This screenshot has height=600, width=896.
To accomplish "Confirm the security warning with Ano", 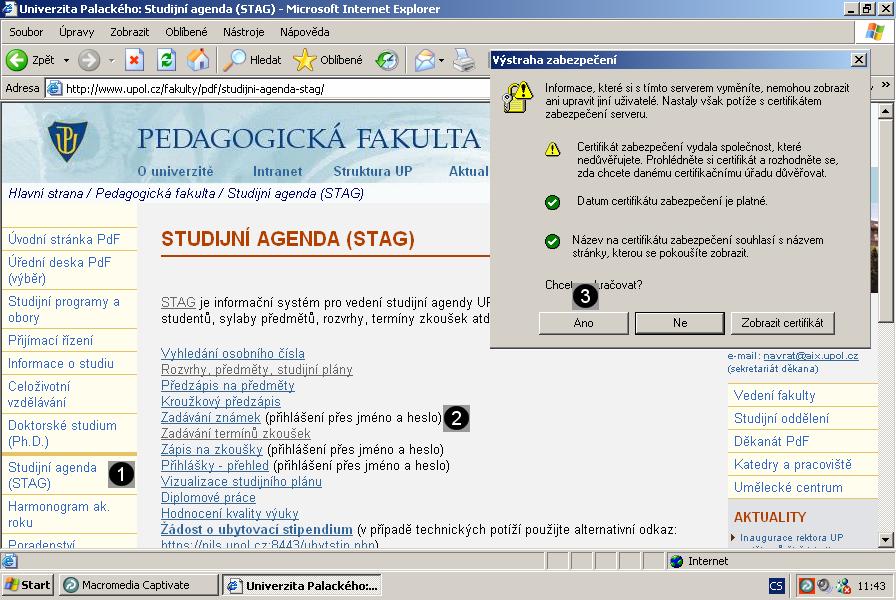I will pos(583,323).
